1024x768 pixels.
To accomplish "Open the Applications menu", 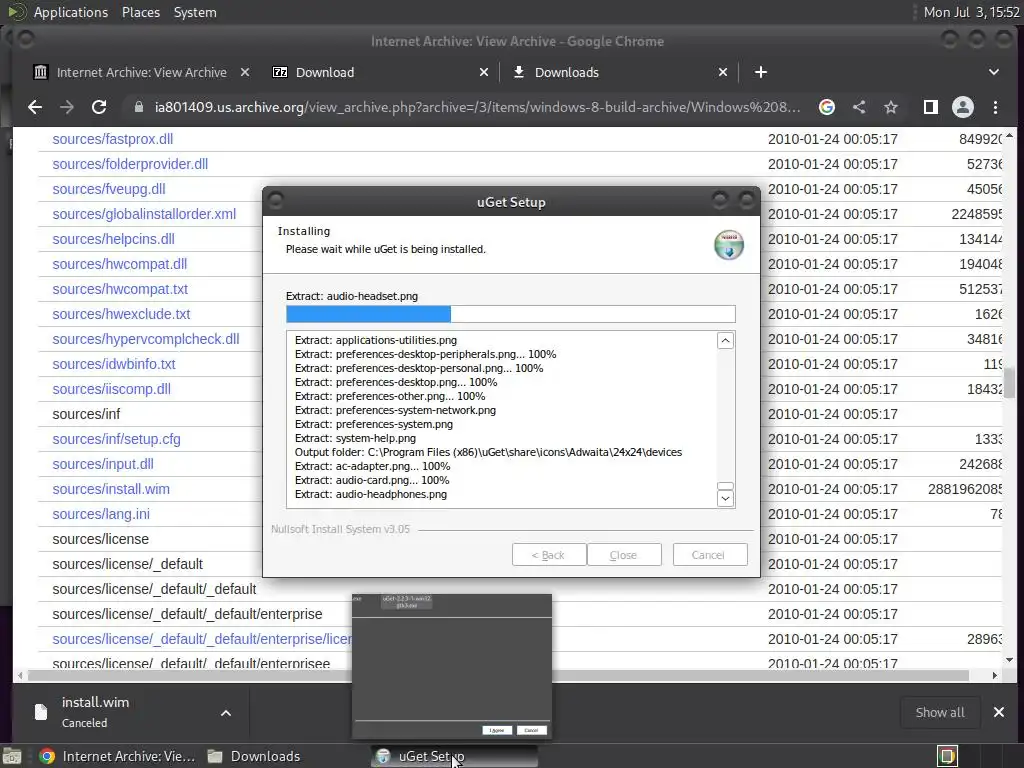I will 71,12.
